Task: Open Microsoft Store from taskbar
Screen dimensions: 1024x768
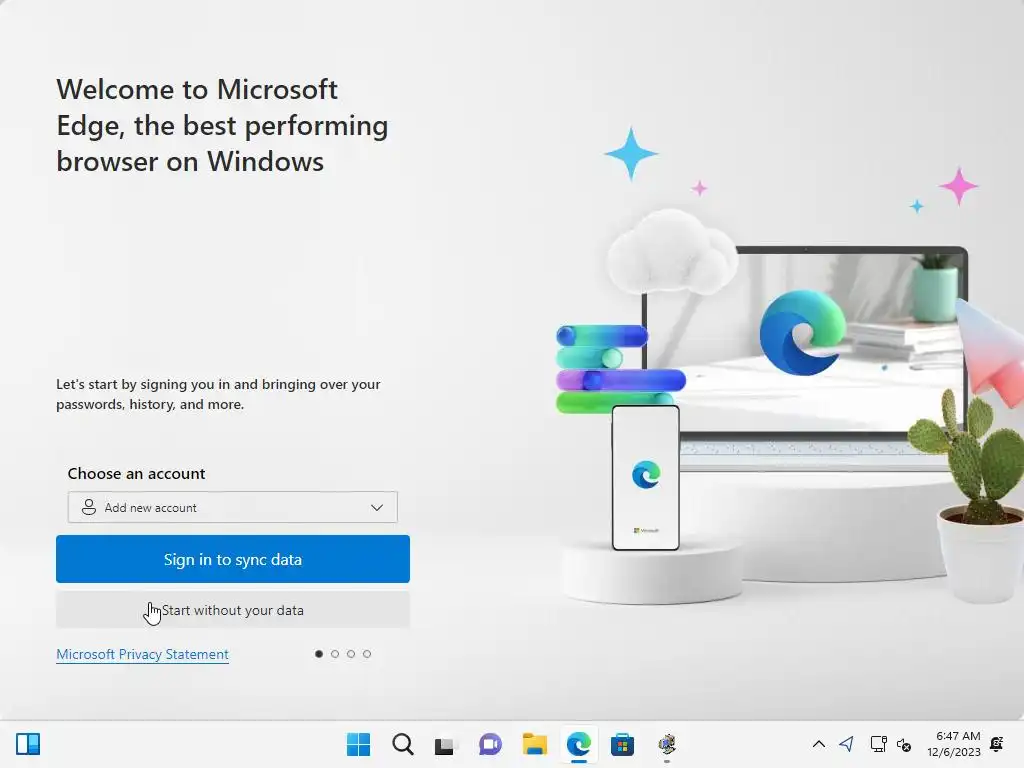Action: tap(622, 744)
